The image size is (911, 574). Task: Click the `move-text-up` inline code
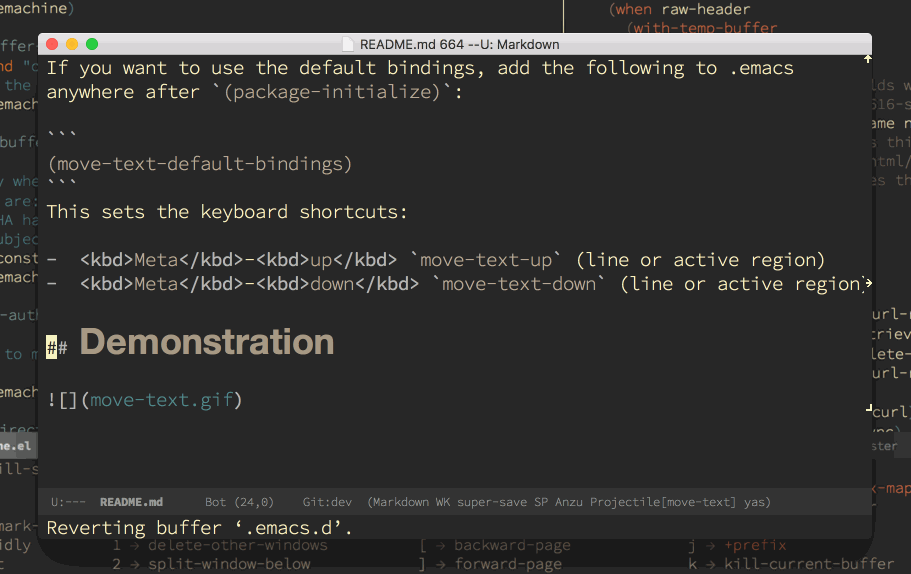486,260
